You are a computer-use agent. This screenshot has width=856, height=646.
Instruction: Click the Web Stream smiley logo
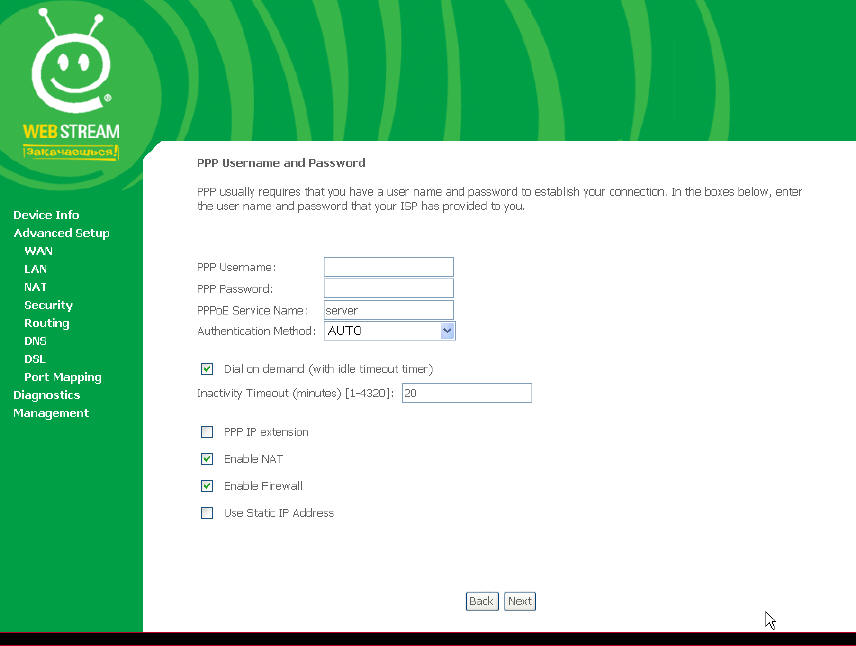tap(71, 61)
